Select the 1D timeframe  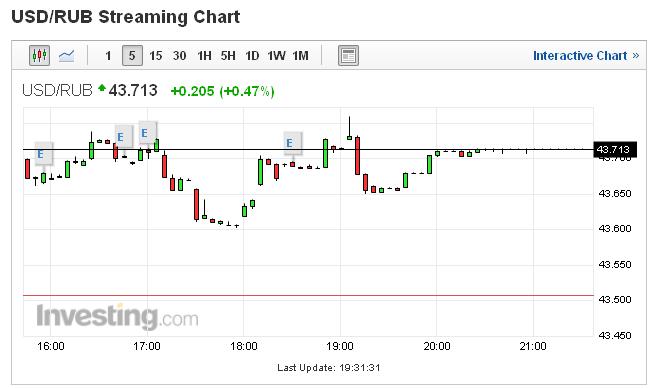[x=252, y=55]
